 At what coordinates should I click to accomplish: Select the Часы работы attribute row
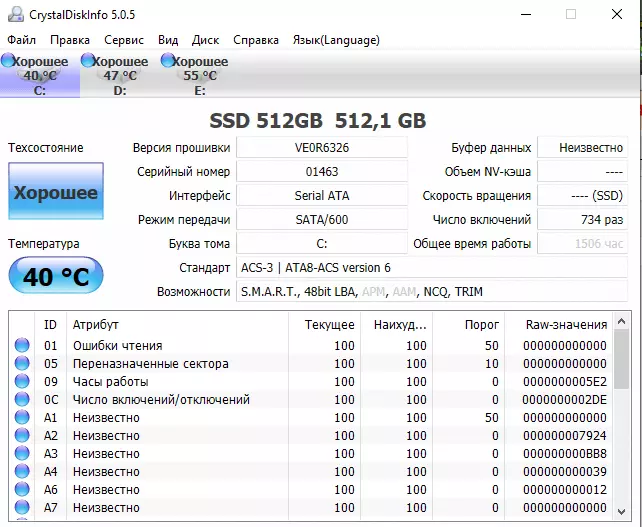pos(311,381)
